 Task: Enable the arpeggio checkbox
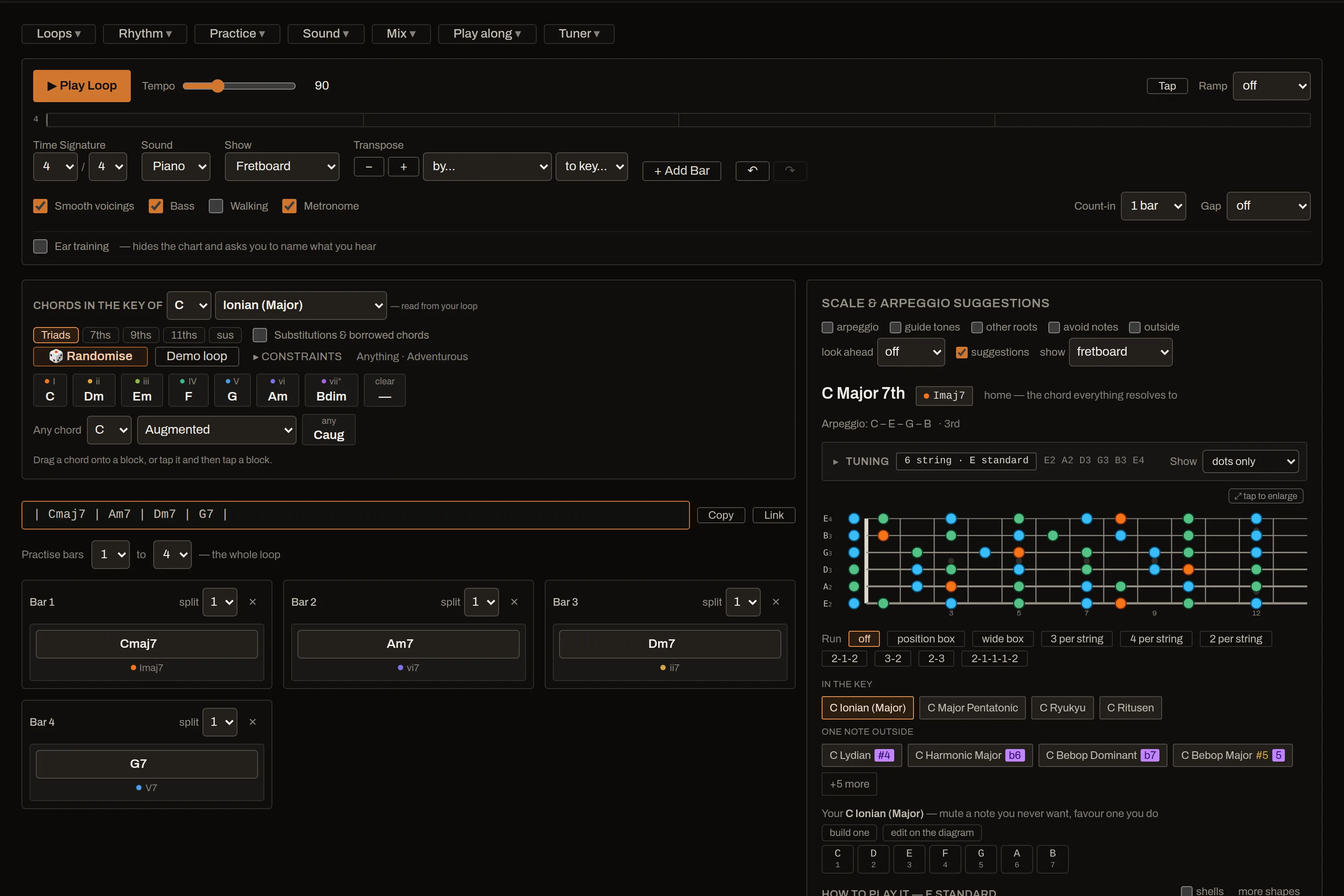tap(827, 327)
